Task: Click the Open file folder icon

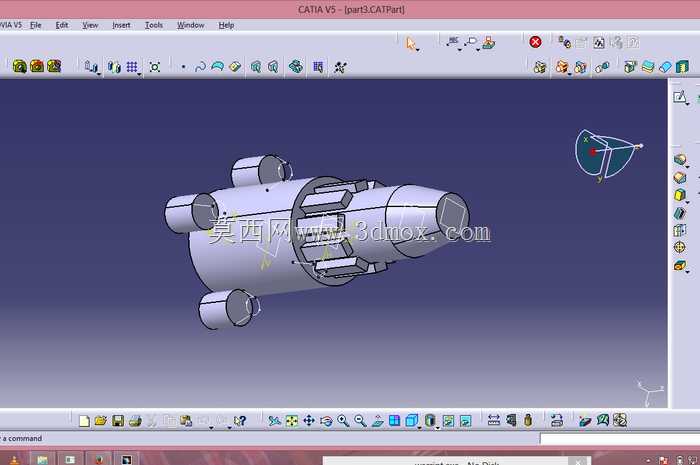Action: click(x=101, y=421)
